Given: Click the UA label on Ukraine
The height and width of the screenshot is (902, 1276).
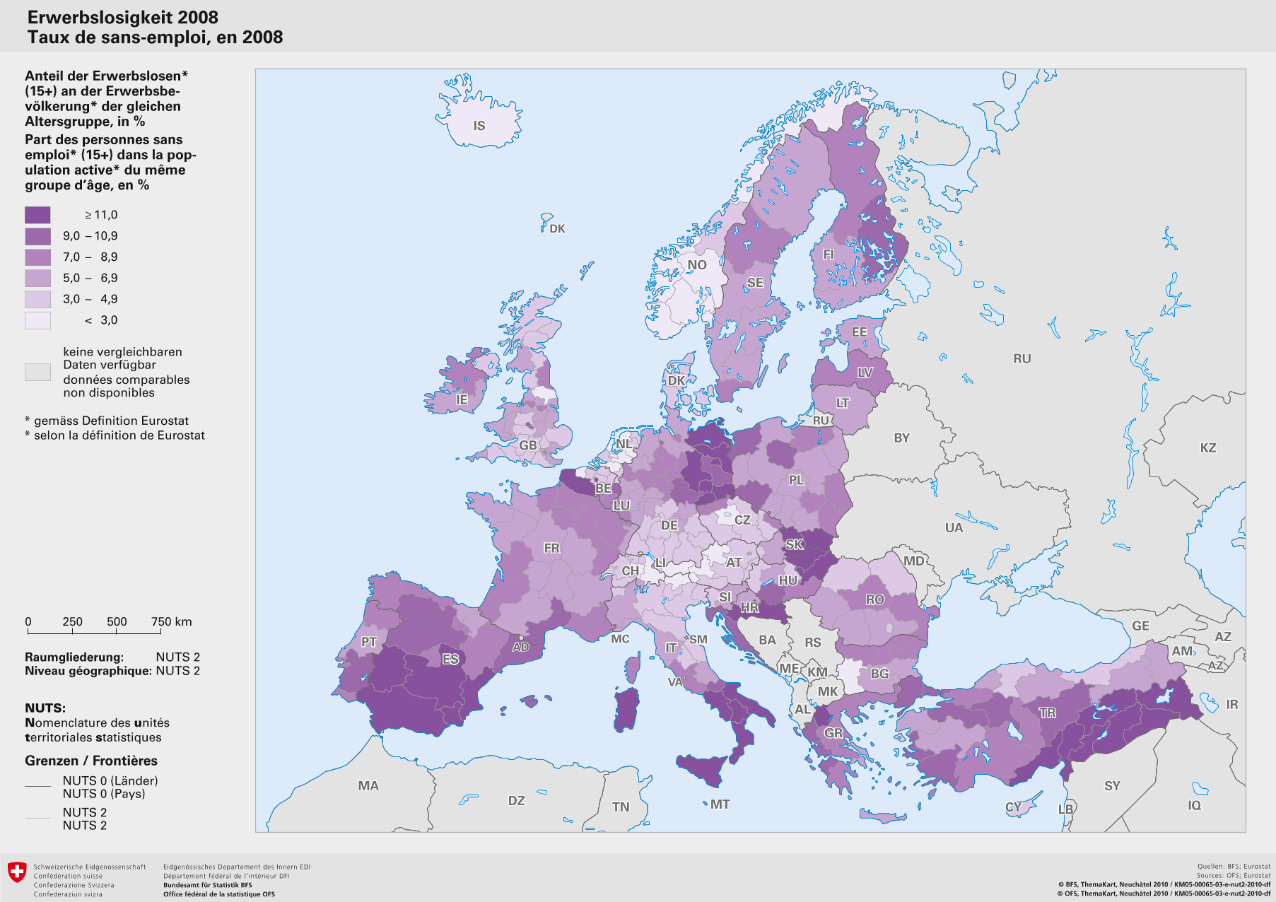Looking at the screenshot, I should tap(955, 527).
